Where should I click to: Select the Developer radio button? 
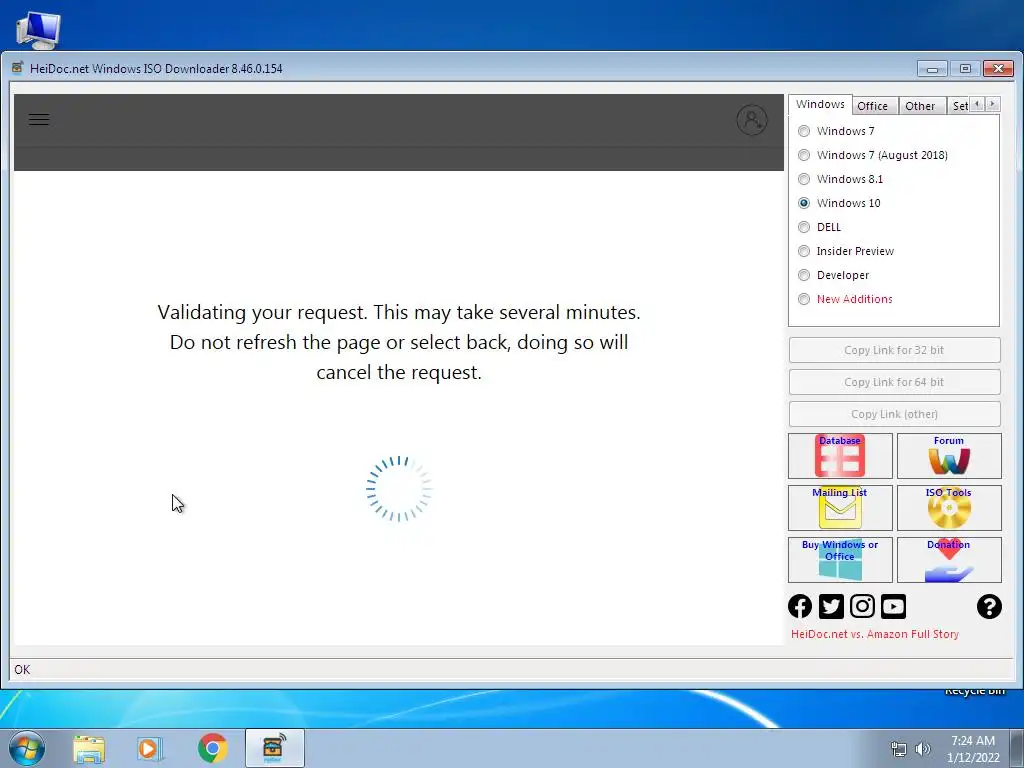(x=804, y=275)
